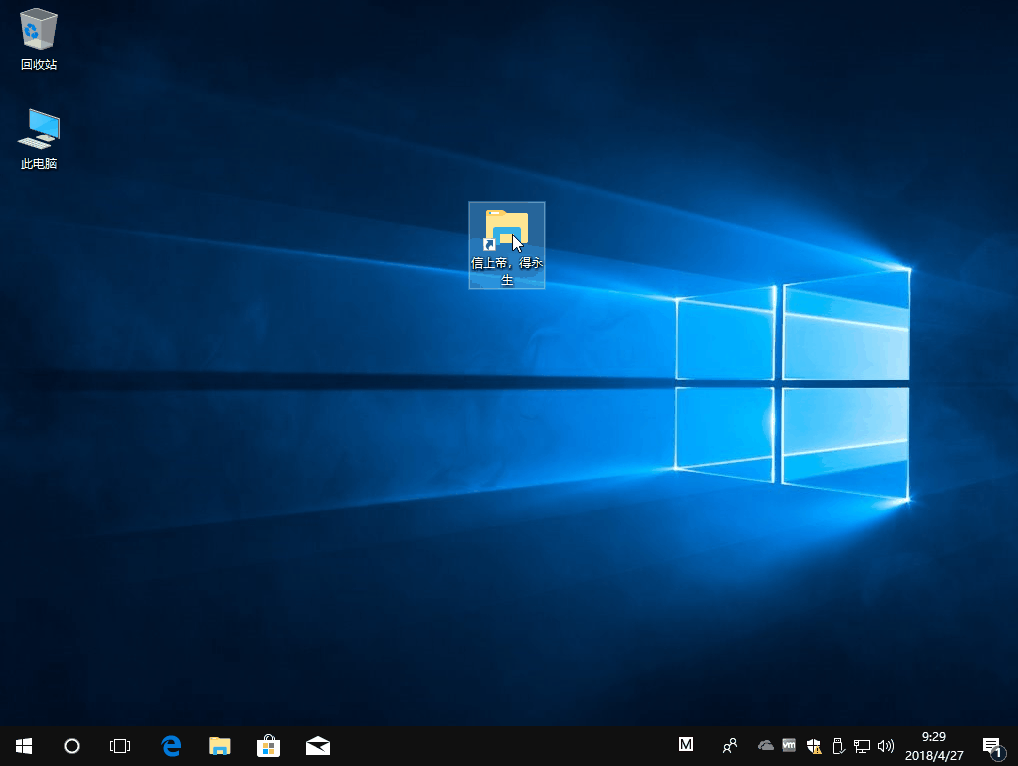Click the M app tray icon
Screen dimensions: 1018x766
(x=685, y=745)
